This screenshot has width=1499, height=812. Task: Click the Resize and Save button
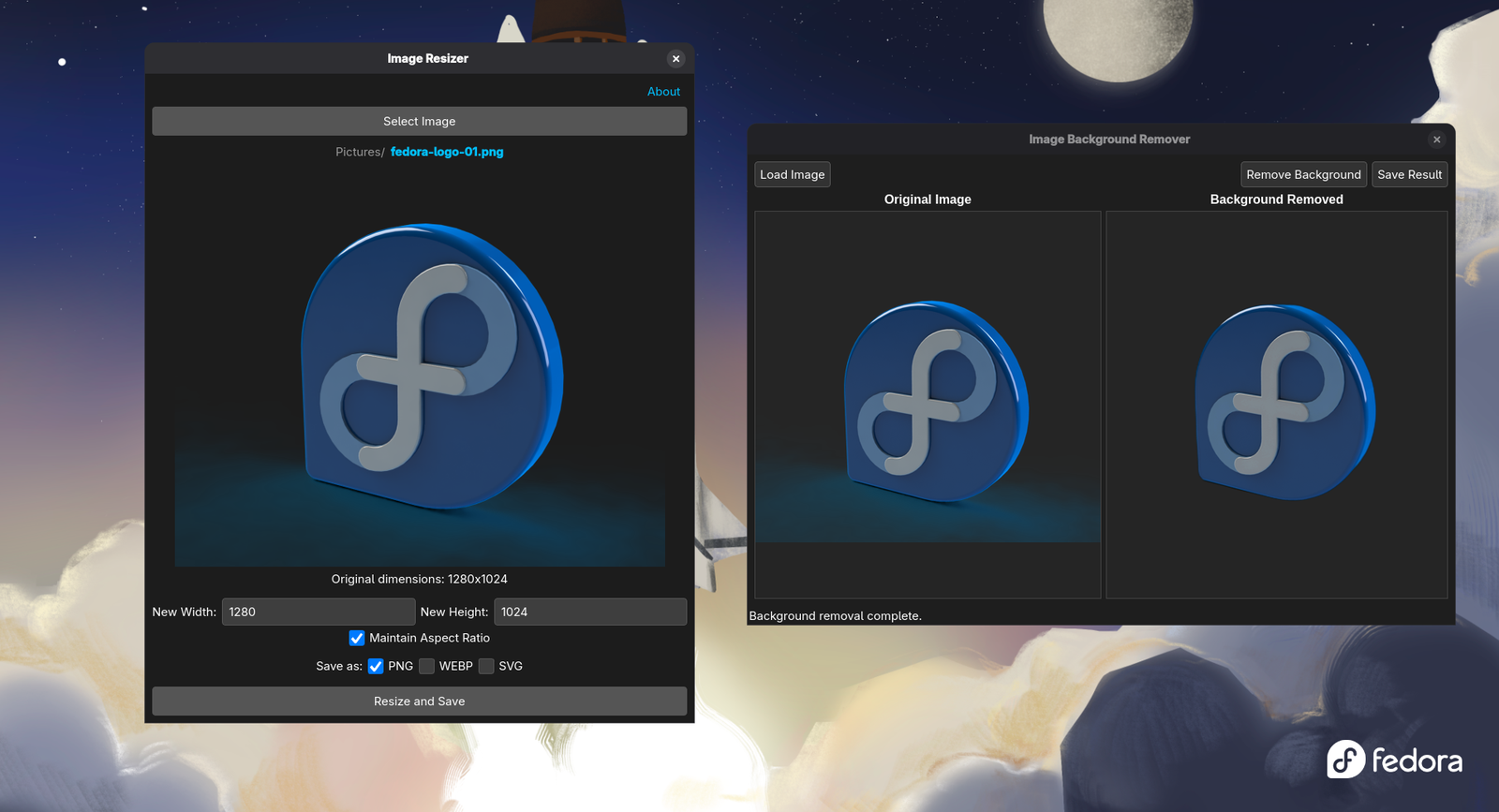coord(419,701)
